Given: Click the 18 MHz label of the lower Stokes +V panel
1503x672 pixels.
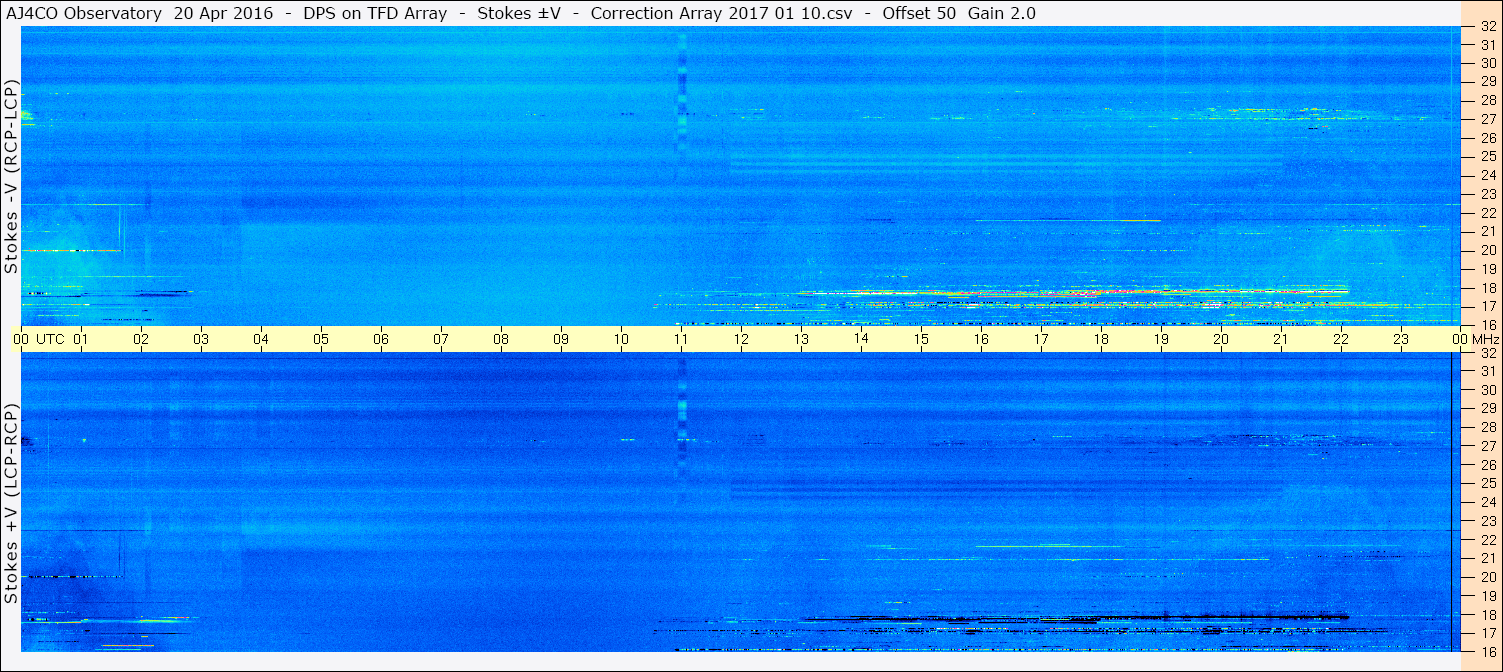Looking at the screenshot, I should [1488, 614].
